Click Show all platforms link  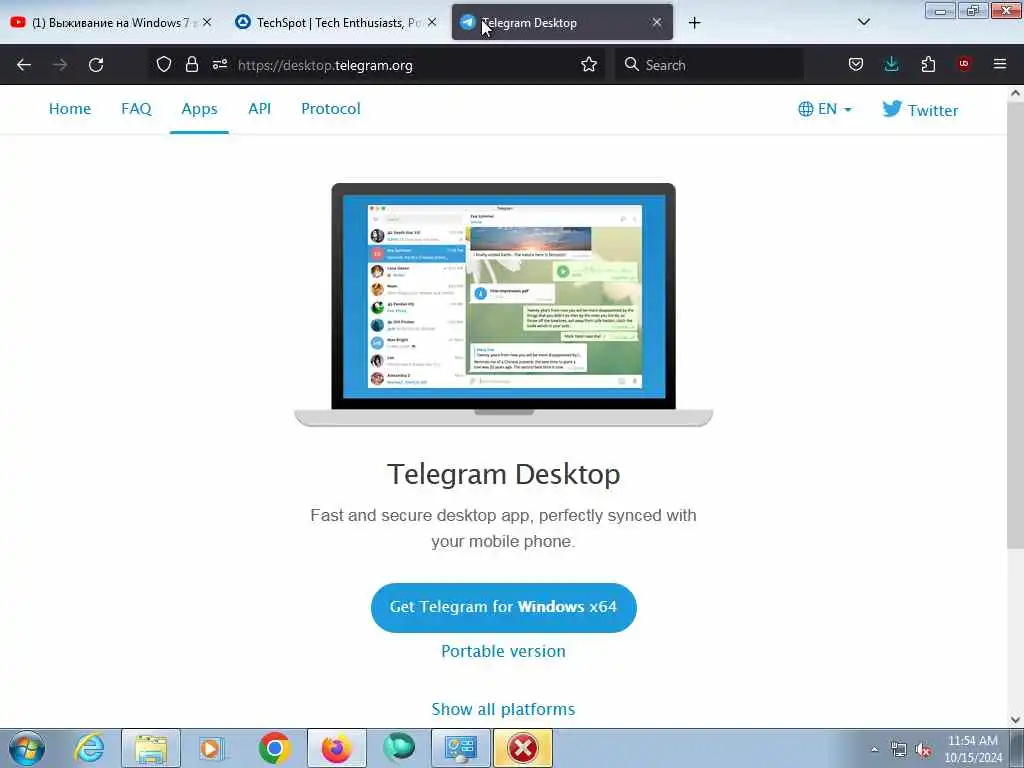click(504, 709)
